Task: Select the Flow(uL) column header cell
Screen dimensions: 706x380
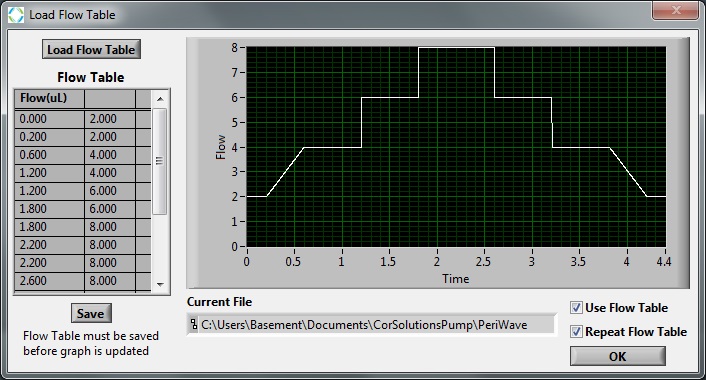Action: point(50,99)
